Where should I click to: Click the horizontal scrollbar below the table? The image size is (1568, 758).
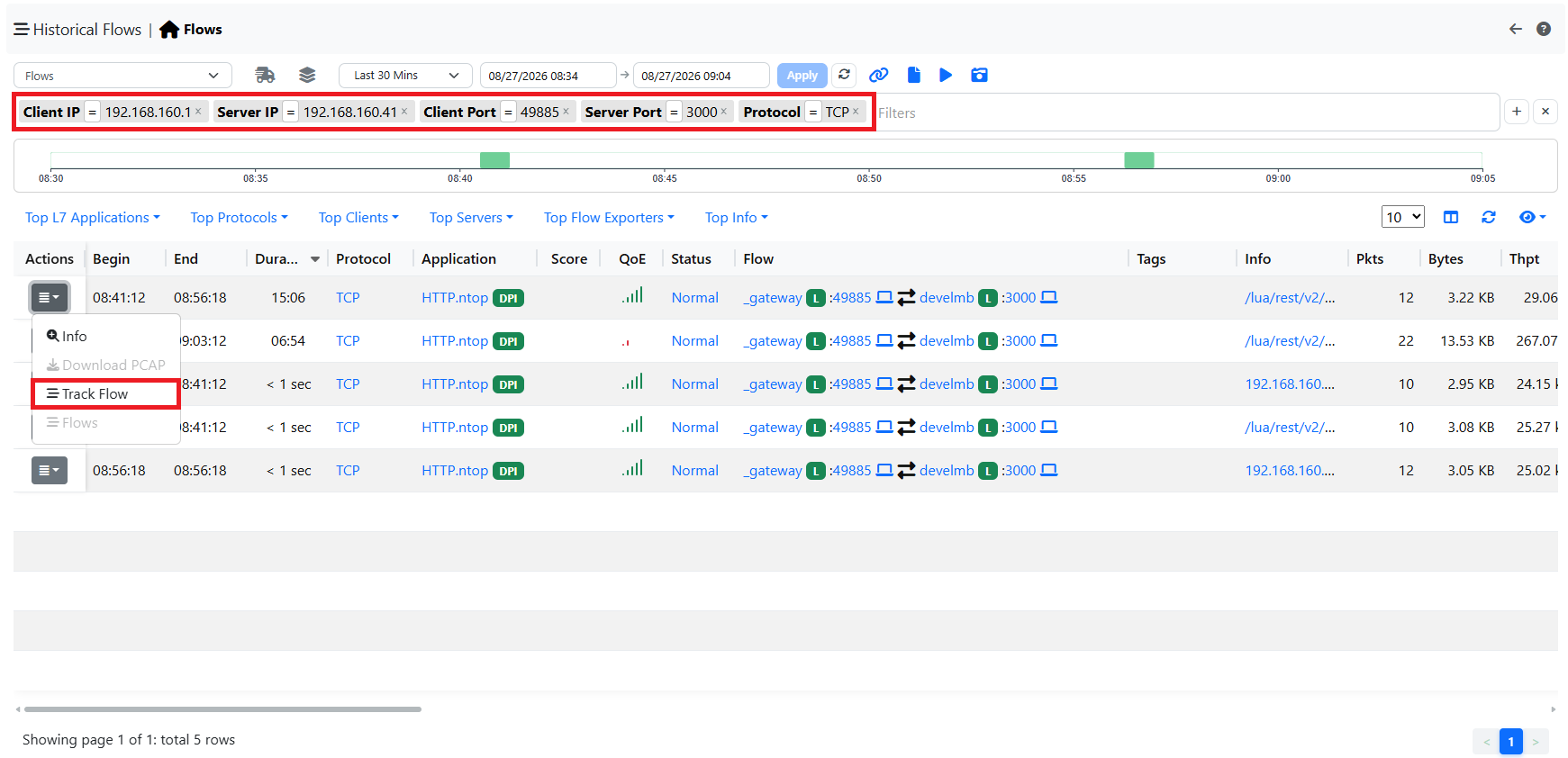(222, 709)
